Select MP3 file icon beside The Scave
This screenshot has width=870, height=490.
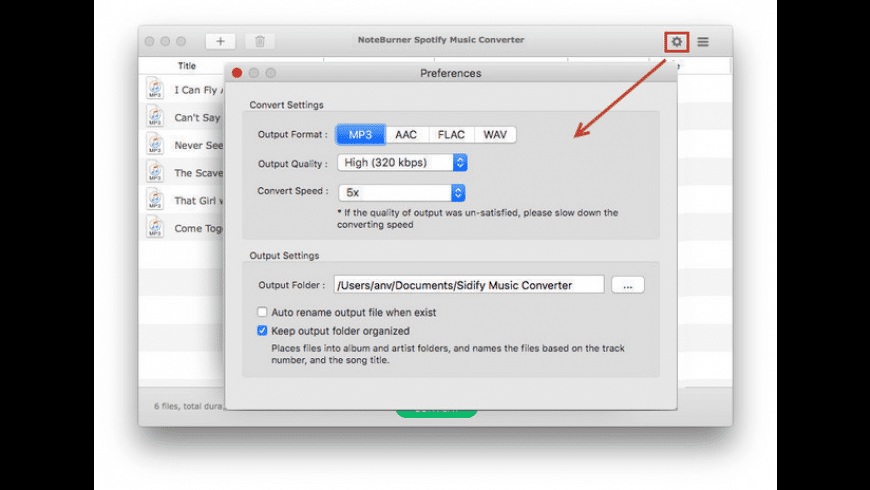point(155,172)
